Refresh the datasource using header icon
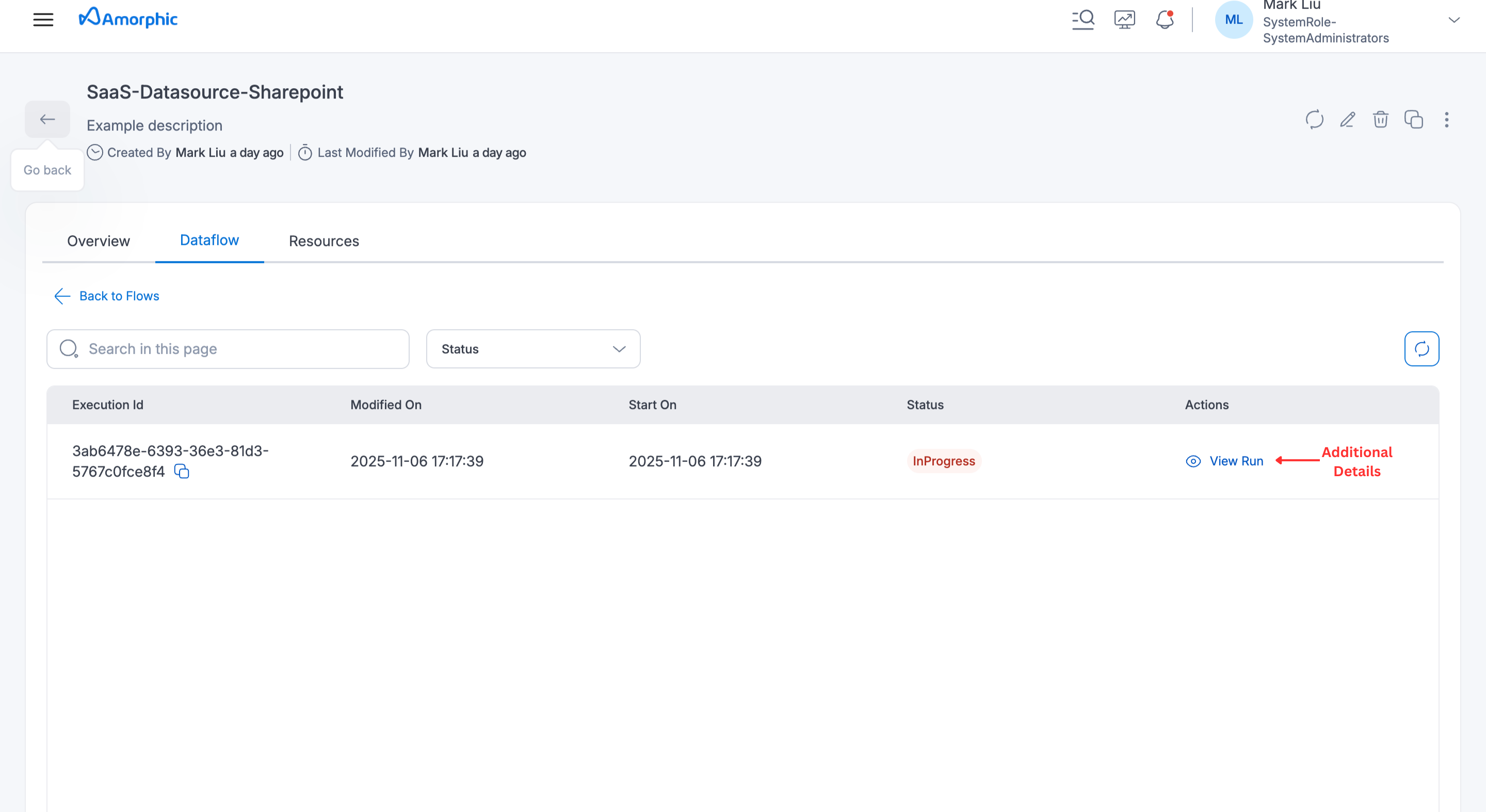 [1314, 119]
